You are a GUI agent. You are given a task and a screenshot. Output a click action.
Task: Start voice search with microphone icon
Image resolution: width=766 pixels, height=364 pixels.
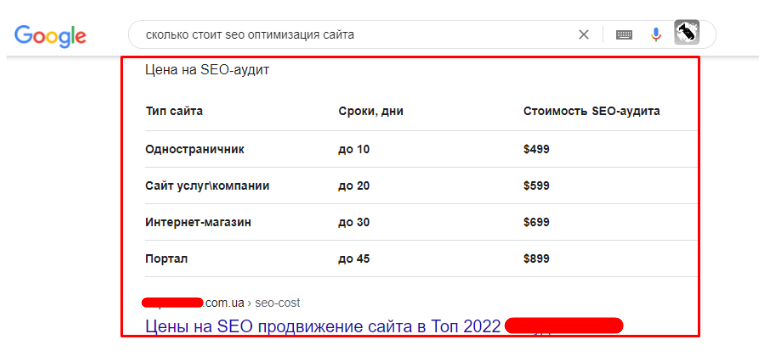tap(656, 34)
